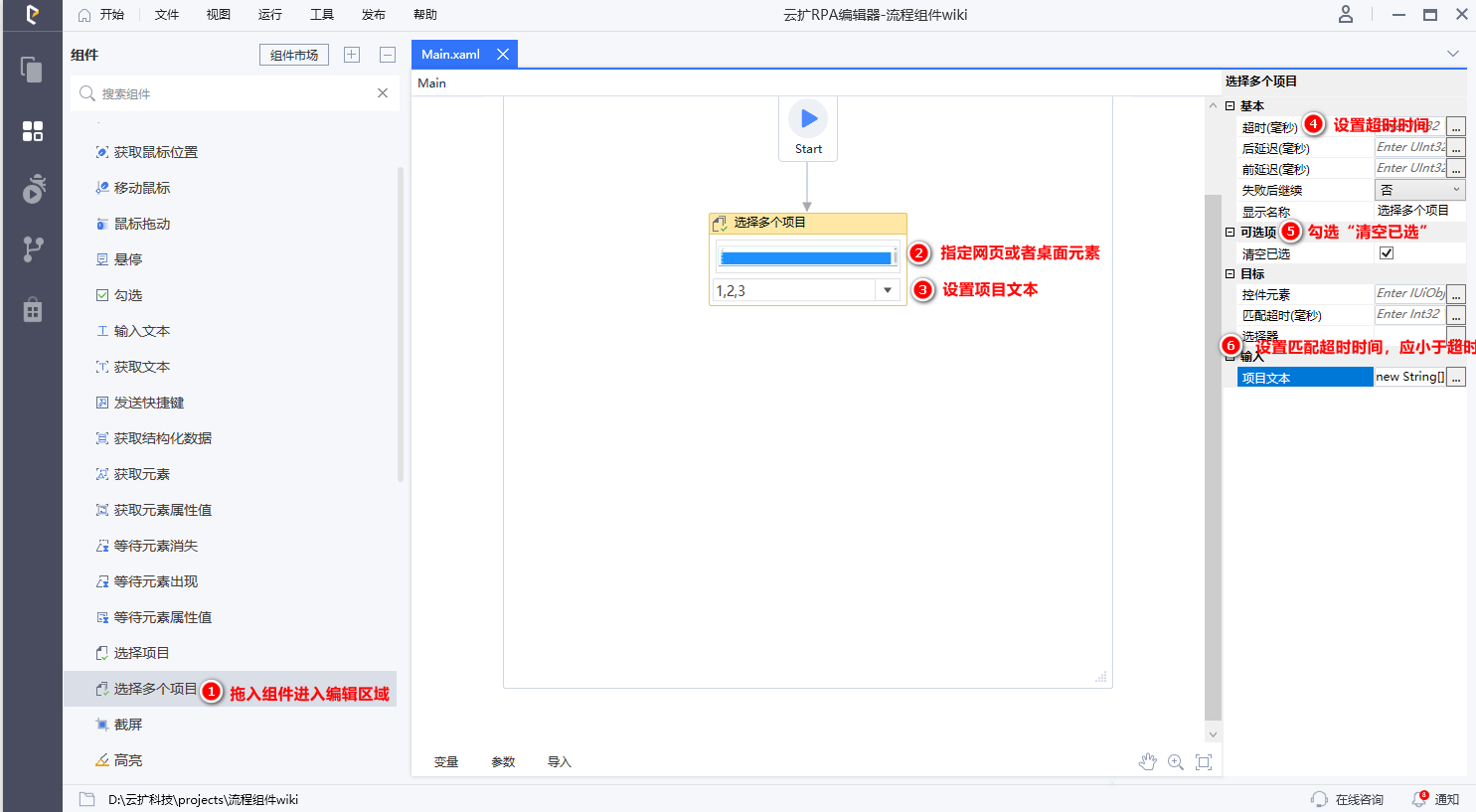Select the 悬停 component
1476x812 pixels.
[127, 259]
